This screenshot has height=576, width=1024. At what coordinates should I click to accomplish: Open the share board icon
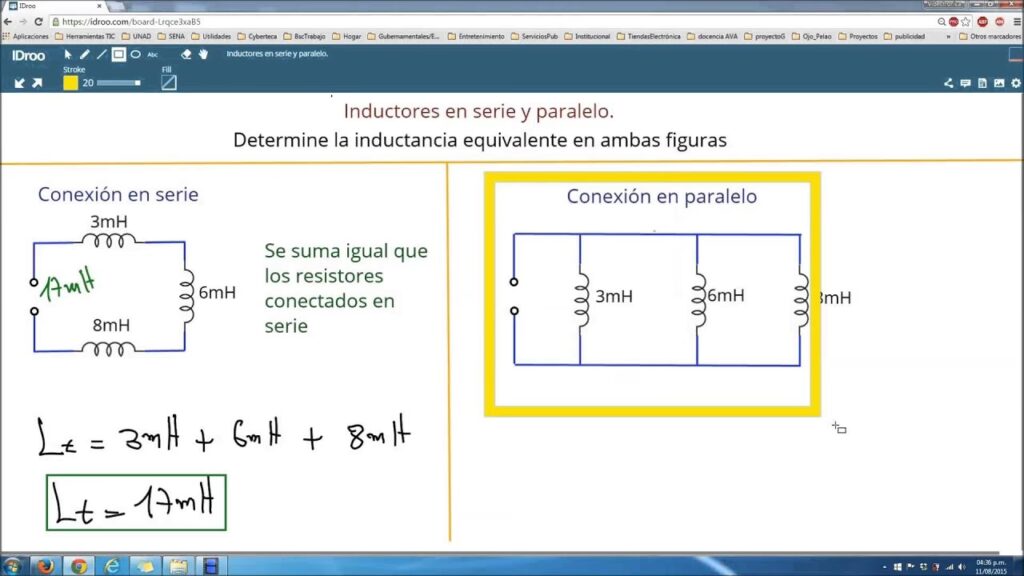[x=948, y=83]
